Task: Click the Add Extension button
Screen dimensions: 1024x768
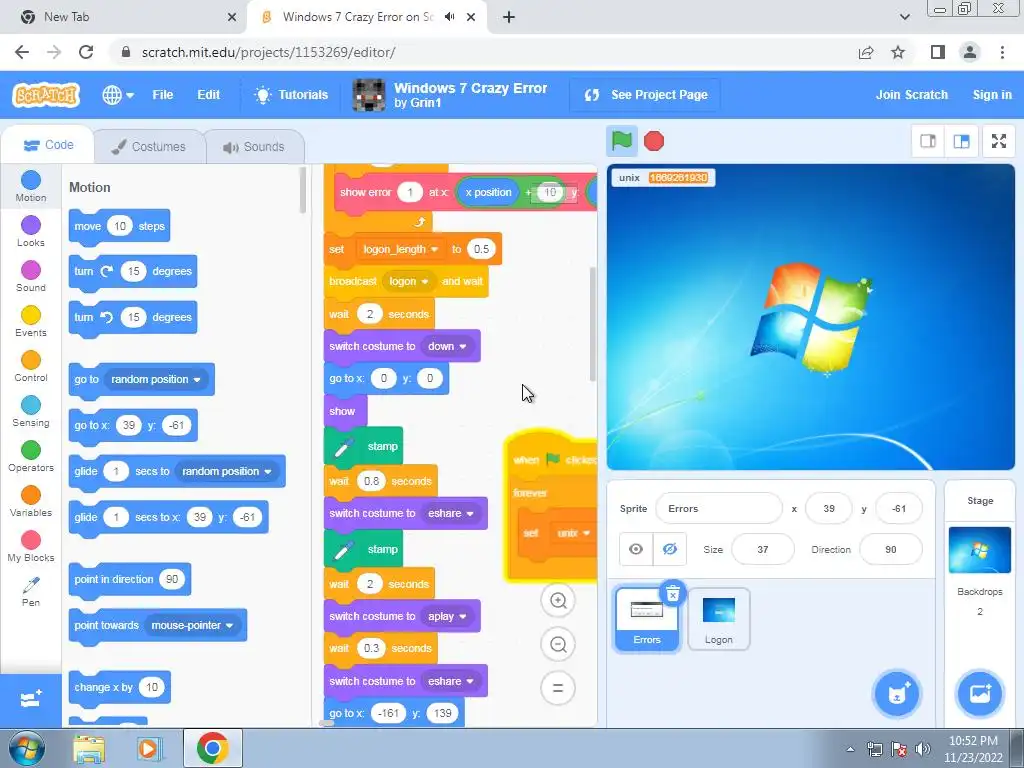Action: 31,700
